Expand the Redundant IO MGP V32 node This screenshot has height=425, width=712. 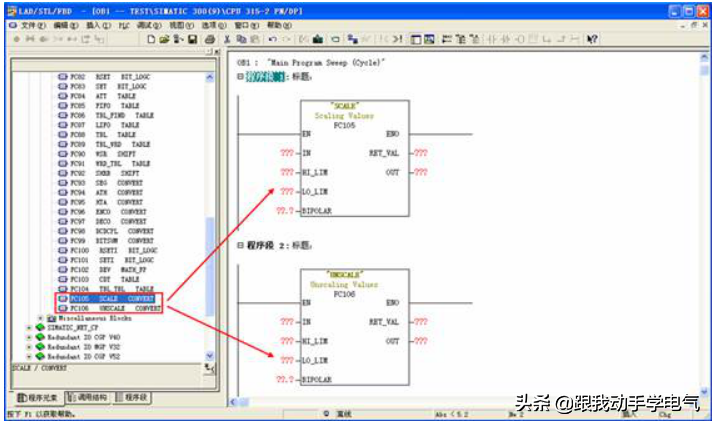coord(29,347)
